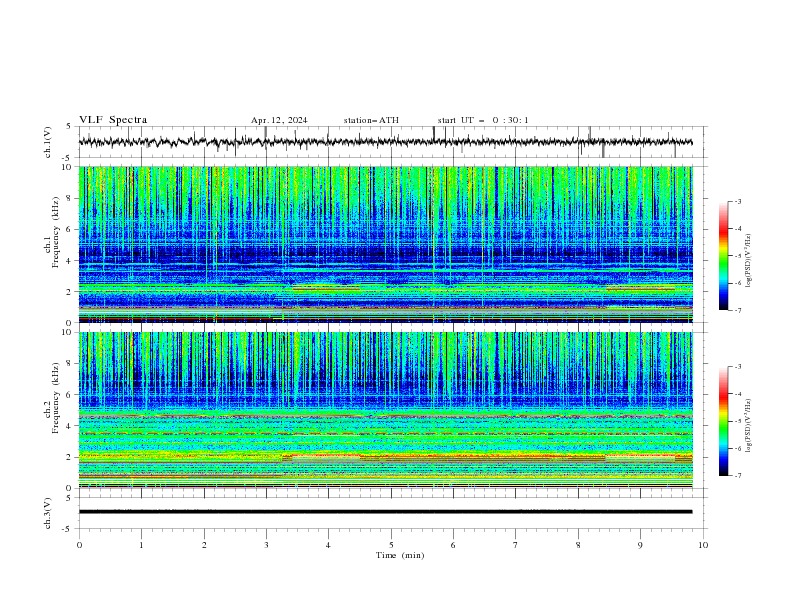This screenshot has height=612, width=792.
Task: Click the "5" tick on ch.1(V) axis
Action: [x=69, y=127]
